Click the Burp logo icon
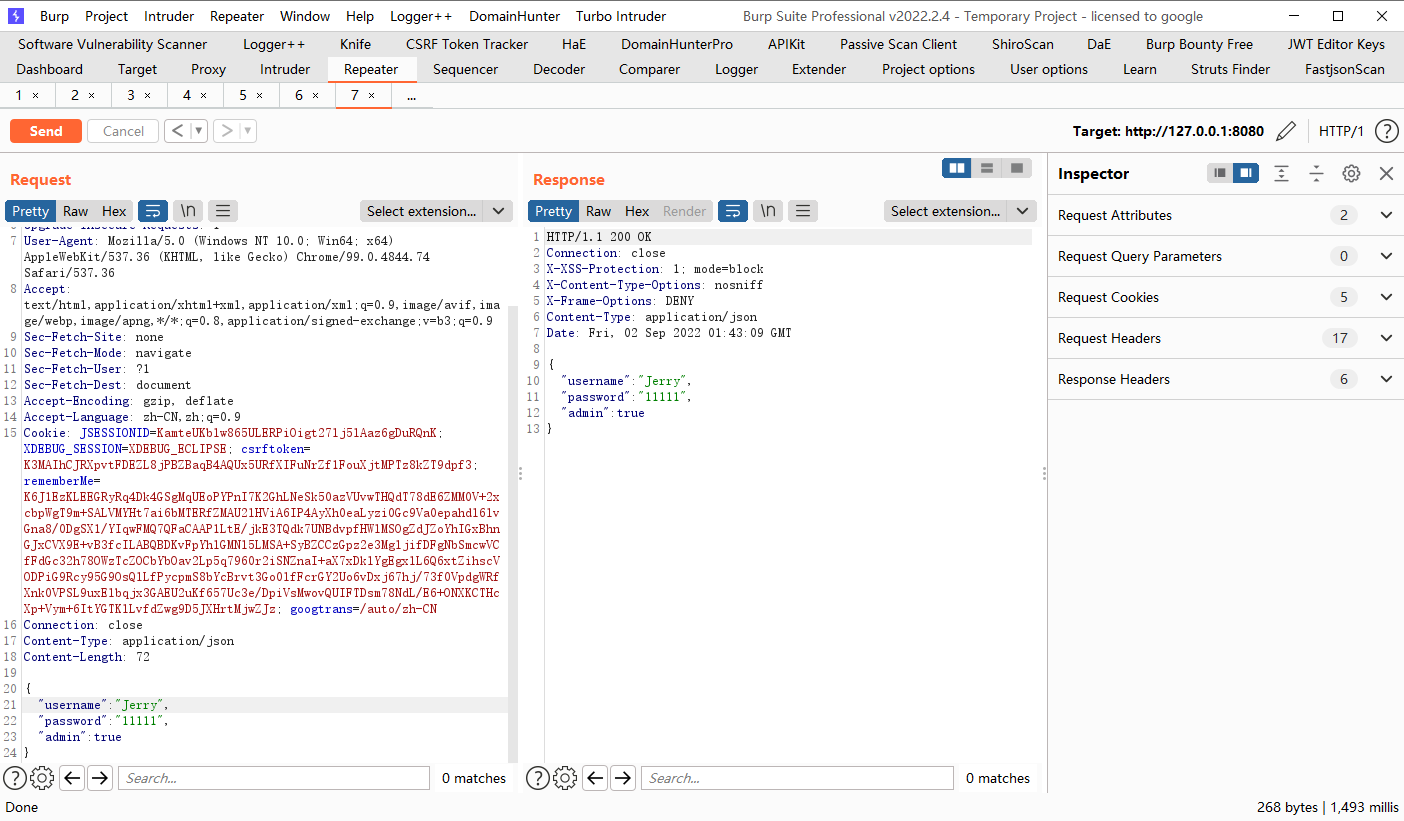The height and width of the screenshot is (821, 1404). 15,16
